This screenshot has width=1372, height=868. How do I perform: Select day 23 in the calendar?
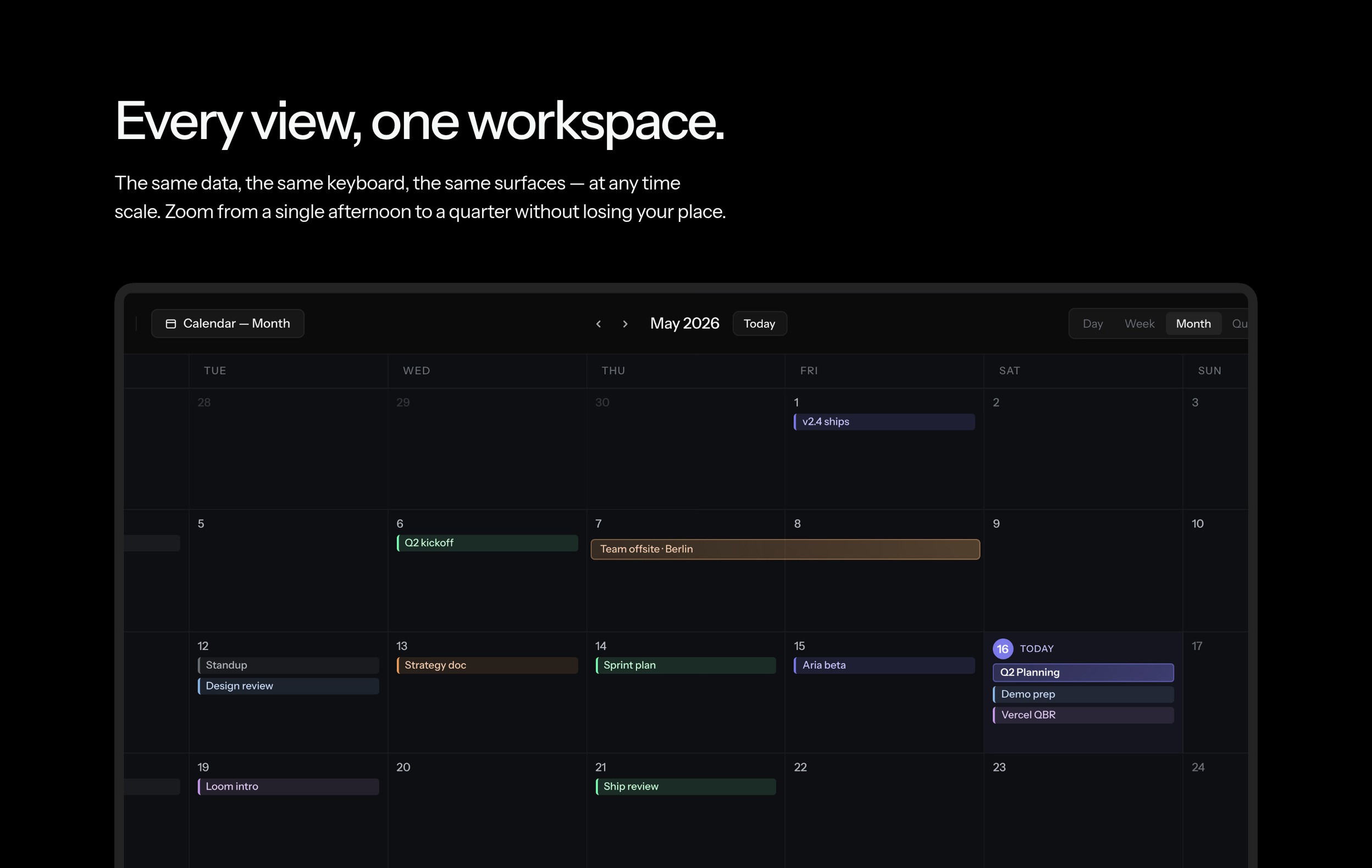click(x=999, y=767)
